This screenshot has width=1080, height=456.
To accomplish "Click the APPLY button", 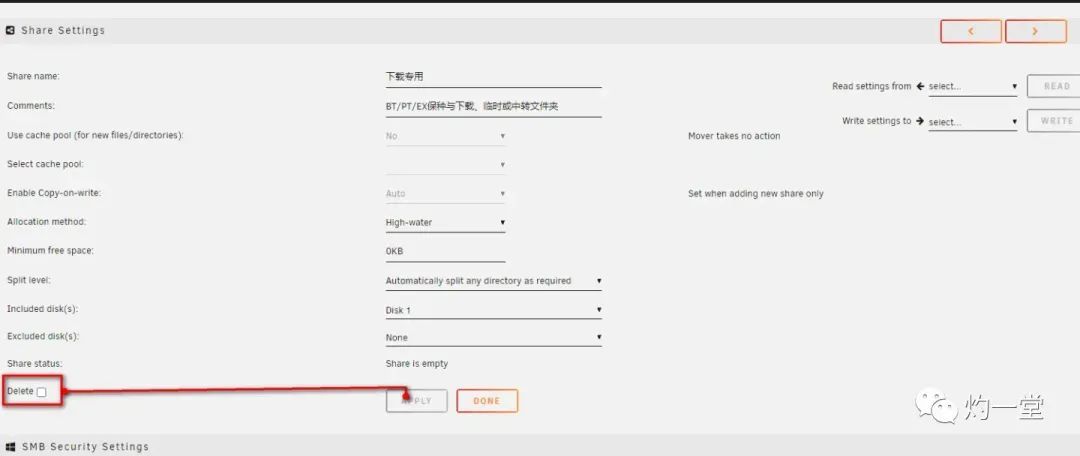I will 417,401.
